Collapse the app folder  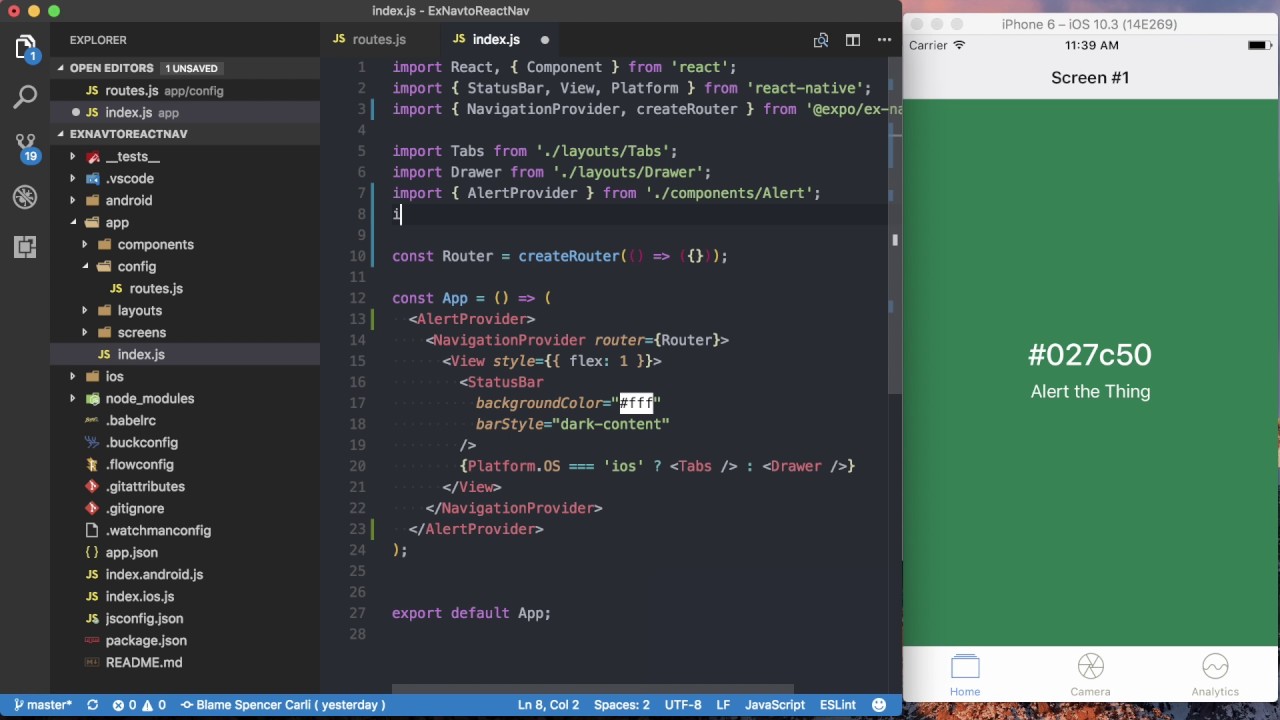(x=117, y=223)
